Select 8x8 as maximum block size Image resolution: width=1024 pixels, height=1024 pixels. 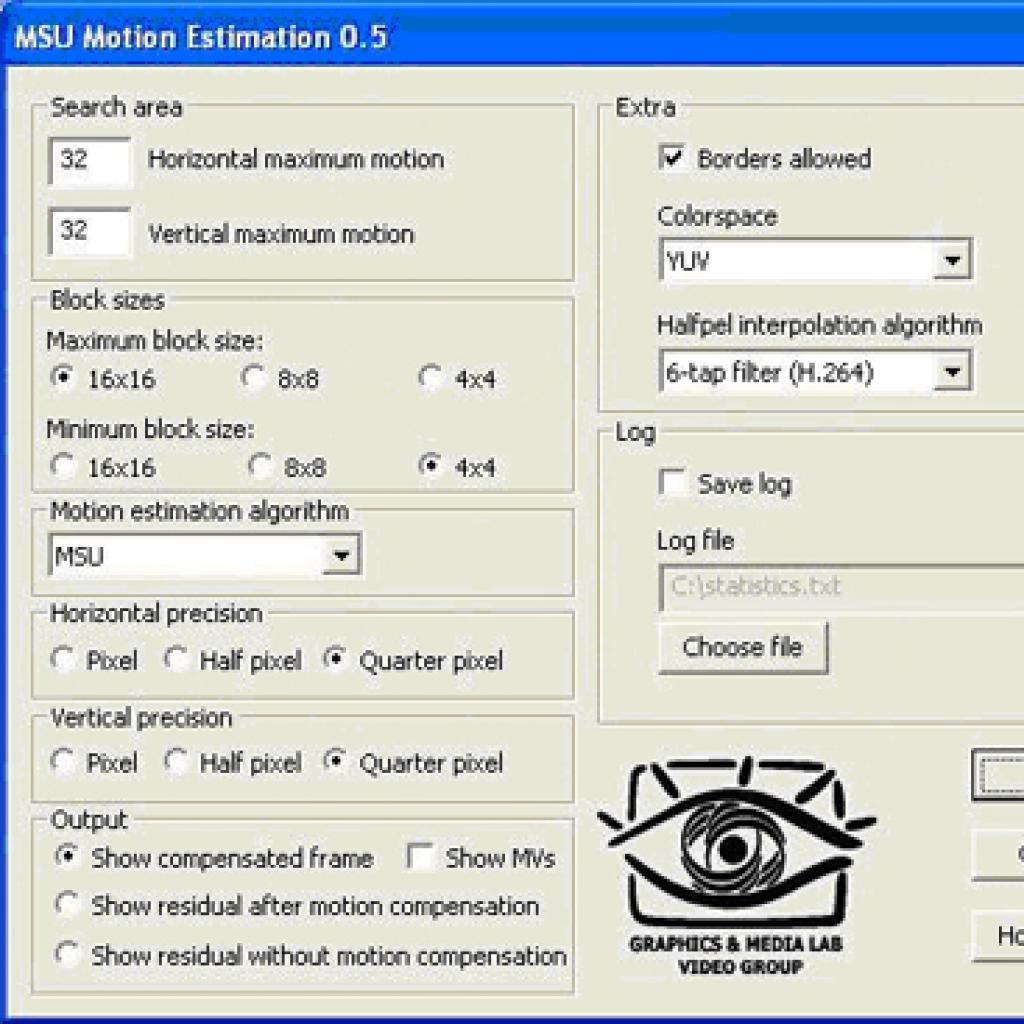(253, 377)
